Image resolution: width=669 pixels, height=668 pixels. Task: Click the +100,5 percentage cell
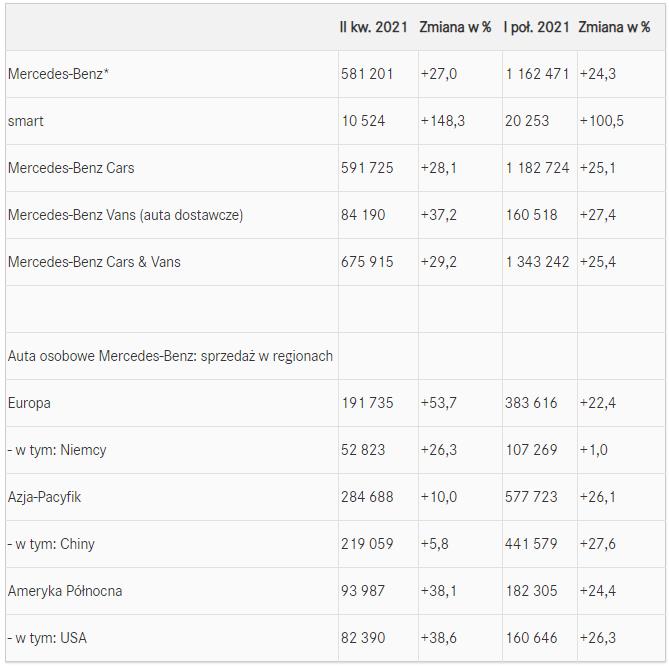coord(601,121)
